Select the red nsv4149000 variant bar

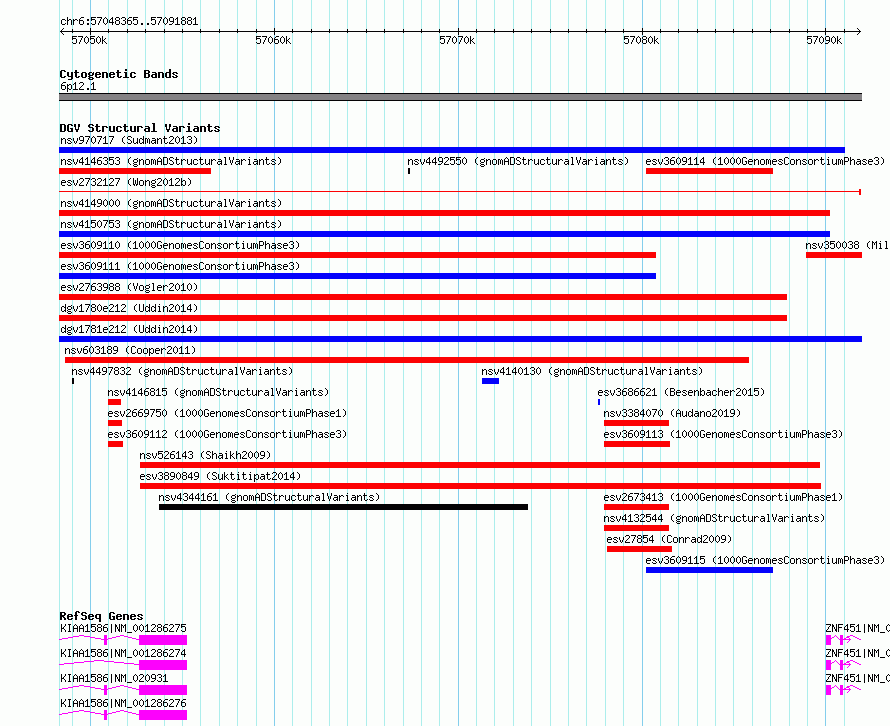point(444,213)
